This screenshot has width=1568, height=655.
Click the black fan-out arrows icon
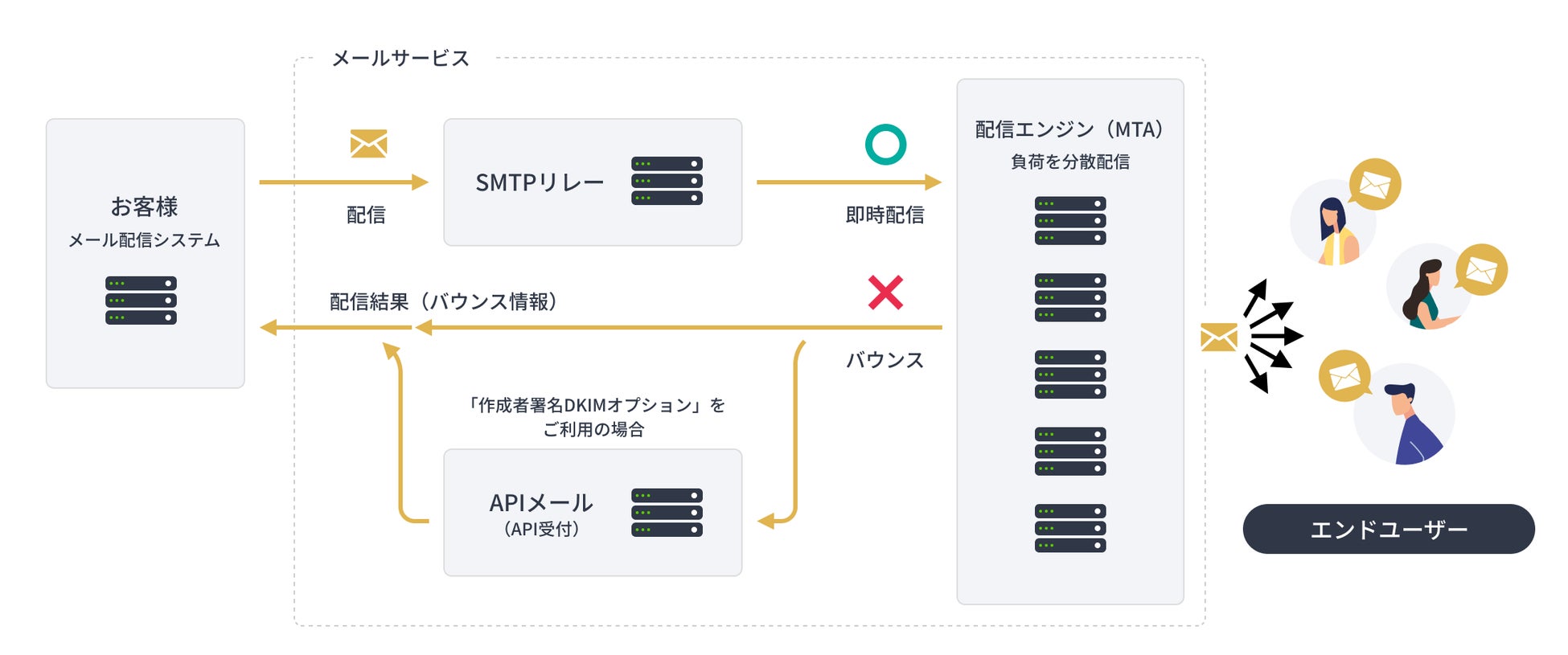coord(1270,336)
